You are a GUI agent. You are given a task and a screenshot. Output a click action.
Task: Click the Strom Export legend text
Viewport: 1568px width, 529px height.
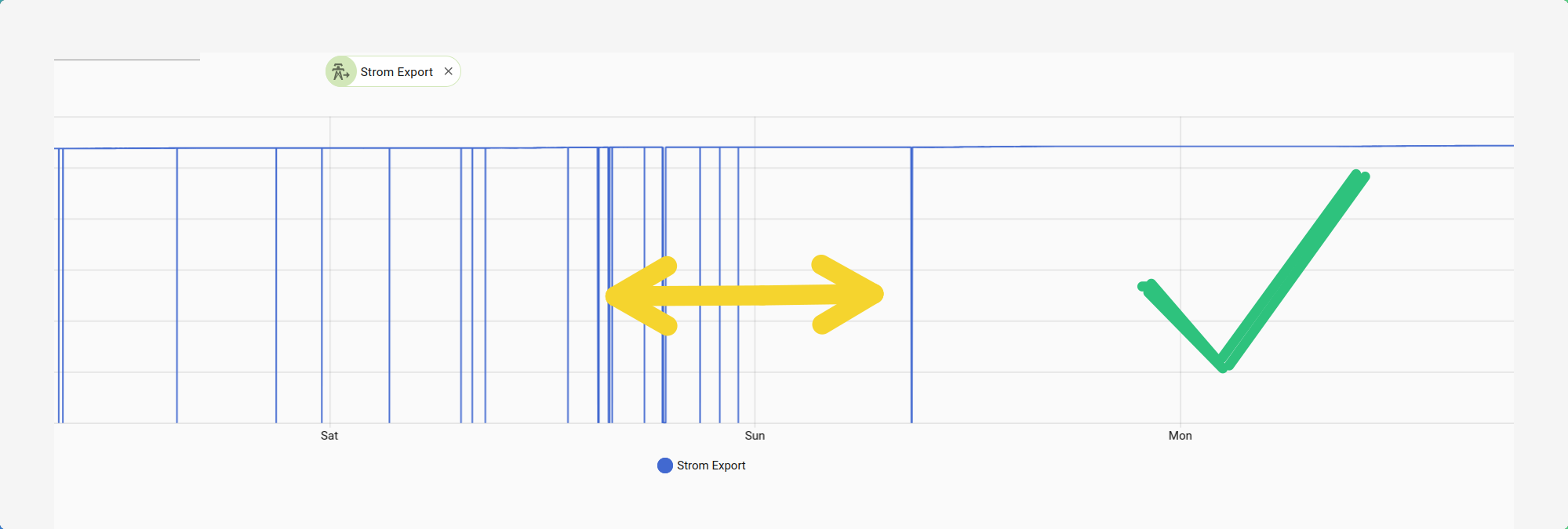pyautogui.click(x=711, y=466)
